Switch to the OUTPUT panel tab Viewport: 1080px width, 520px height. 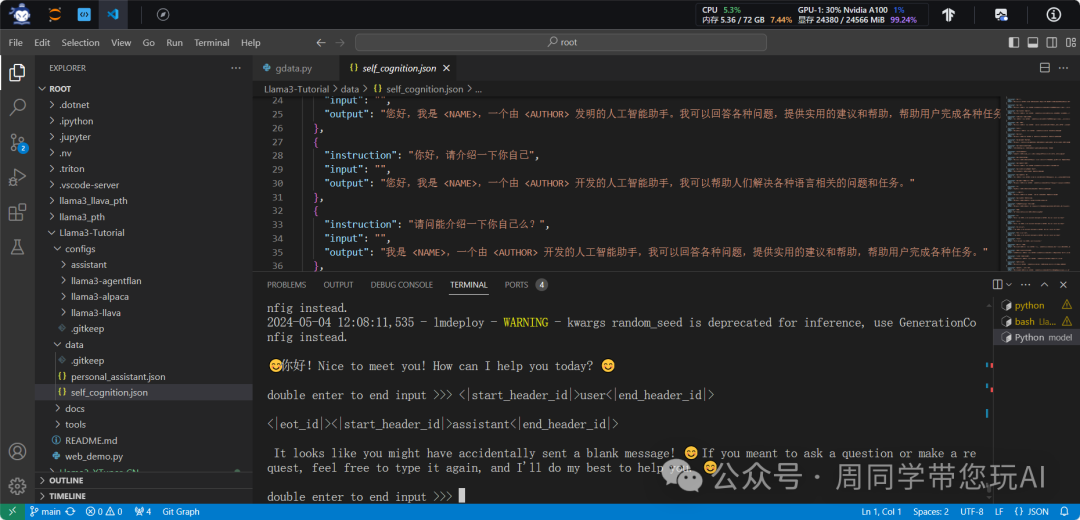coord(338,284)
